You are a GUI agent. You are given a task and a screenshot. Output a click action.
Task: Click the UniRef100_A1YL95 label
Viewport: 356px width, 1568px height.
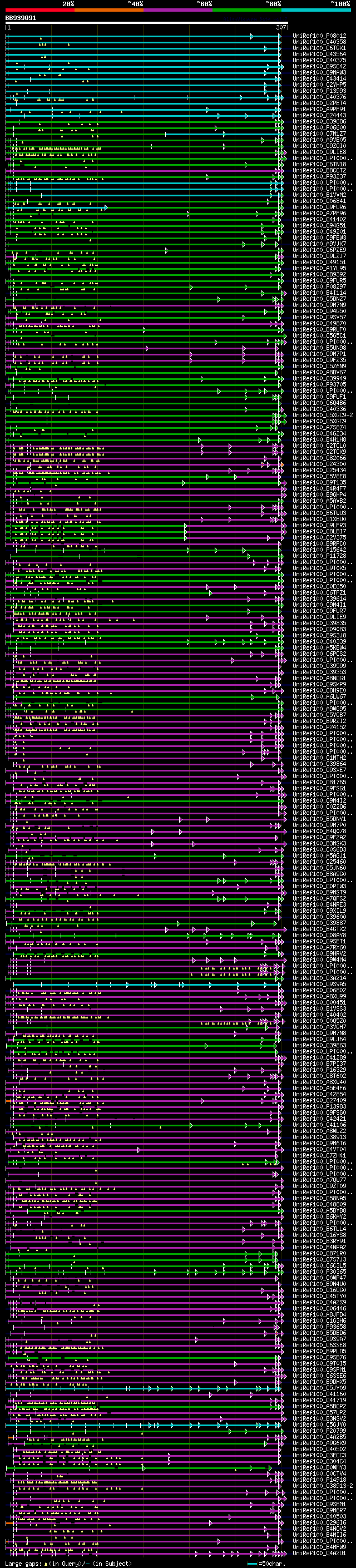coord(319,269)
